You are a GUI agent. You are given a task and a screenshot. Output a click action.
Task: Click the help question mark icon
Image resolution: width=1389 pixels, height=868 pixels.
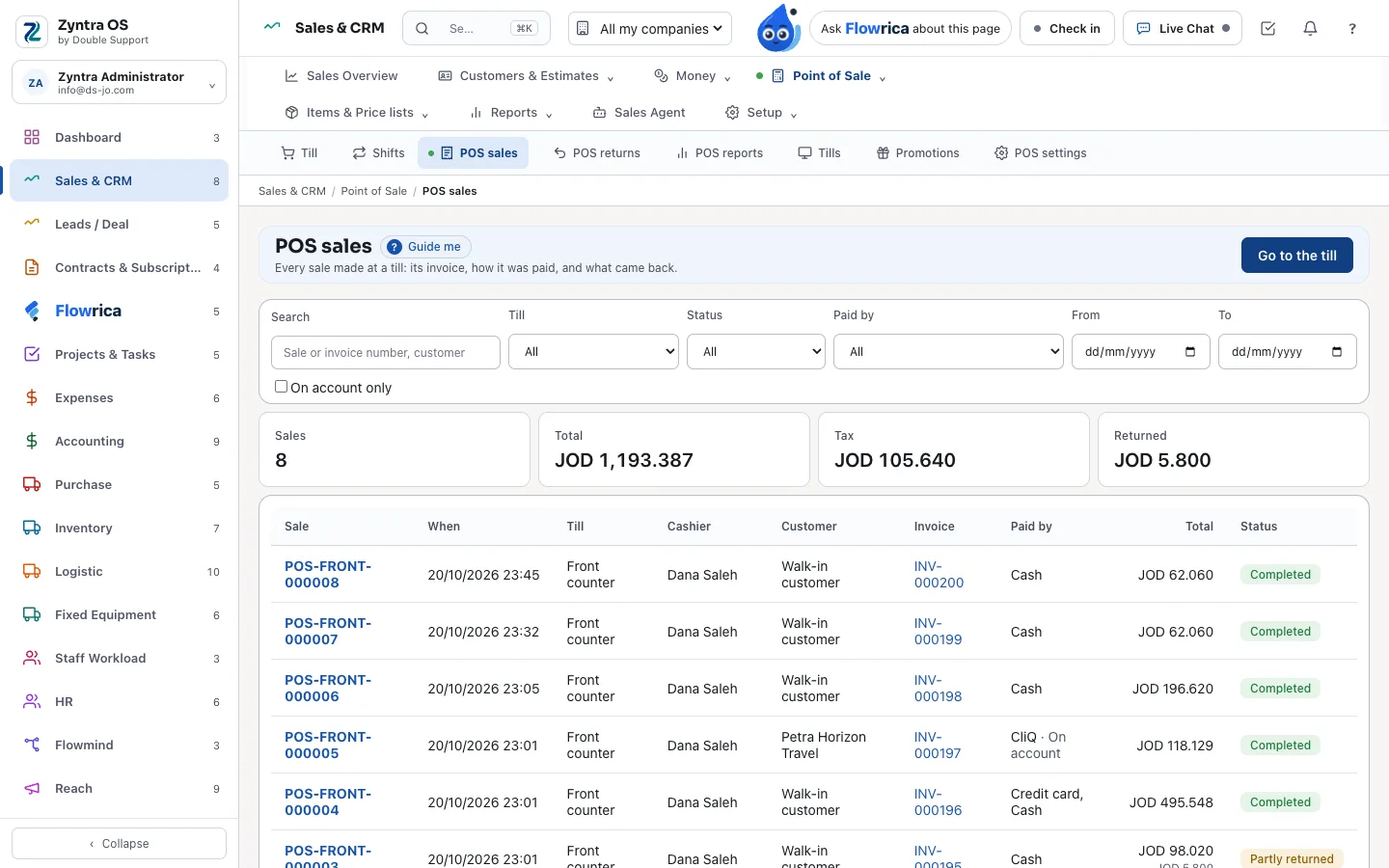1352,29
